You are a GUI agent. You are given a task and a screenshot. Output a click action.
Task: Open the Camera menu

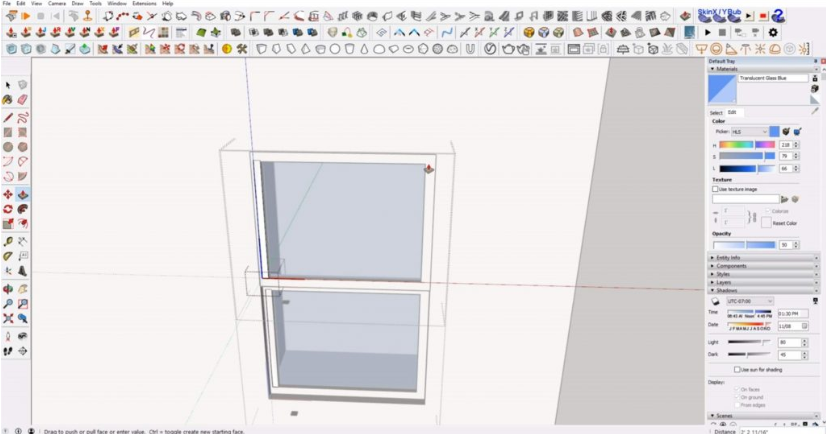[57, 3]
